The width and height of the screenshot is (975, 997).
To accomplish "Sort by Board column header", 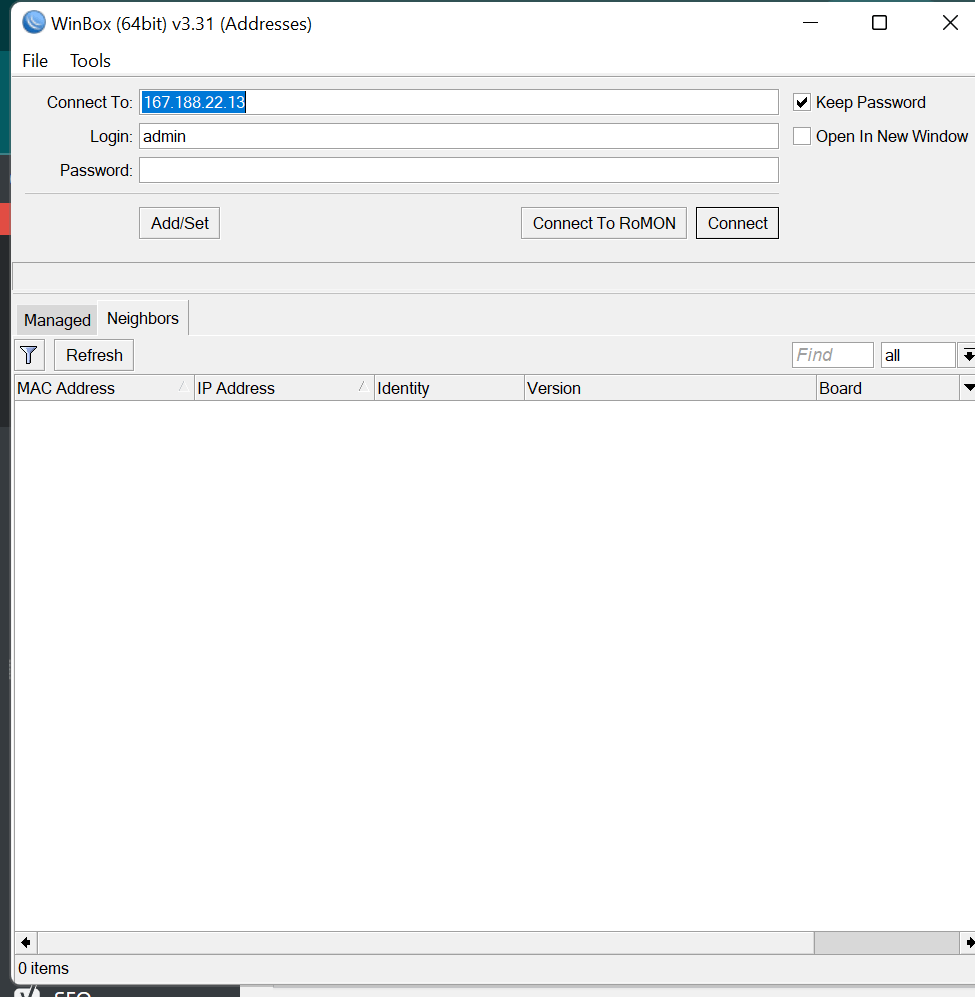I will point(888,388).
